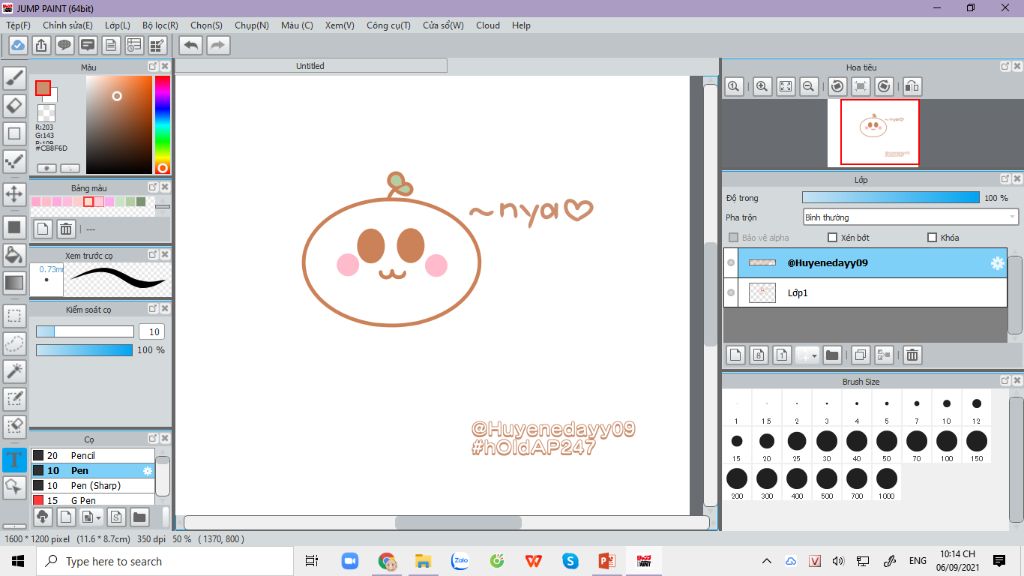Screen dimensions: 1024x576
Task: Hide the Lớp1 layer visibility dot
Action: pos(731,293)
